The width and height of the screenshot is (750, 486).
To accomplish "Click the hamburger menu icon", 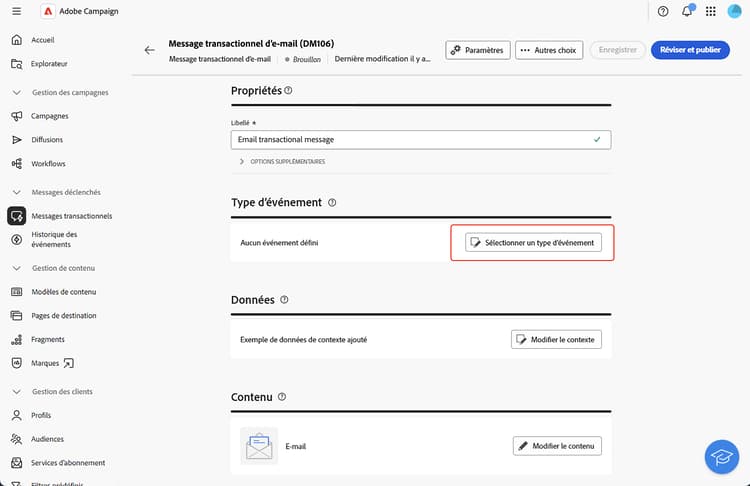I will pyautogui.click(x=16, y=11).
